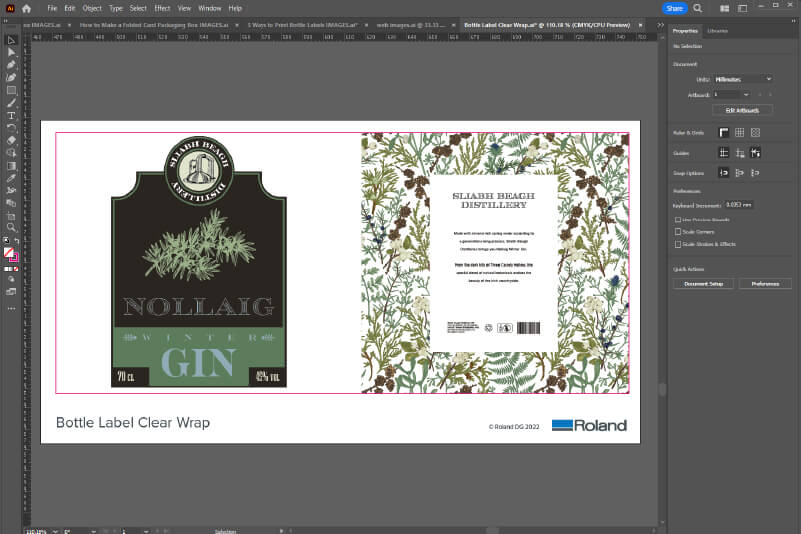The width and height of the screenshot is (801, 534).
Task: Open the Units dropdown showing Millimeters
Action: click(x=743, y=79)
